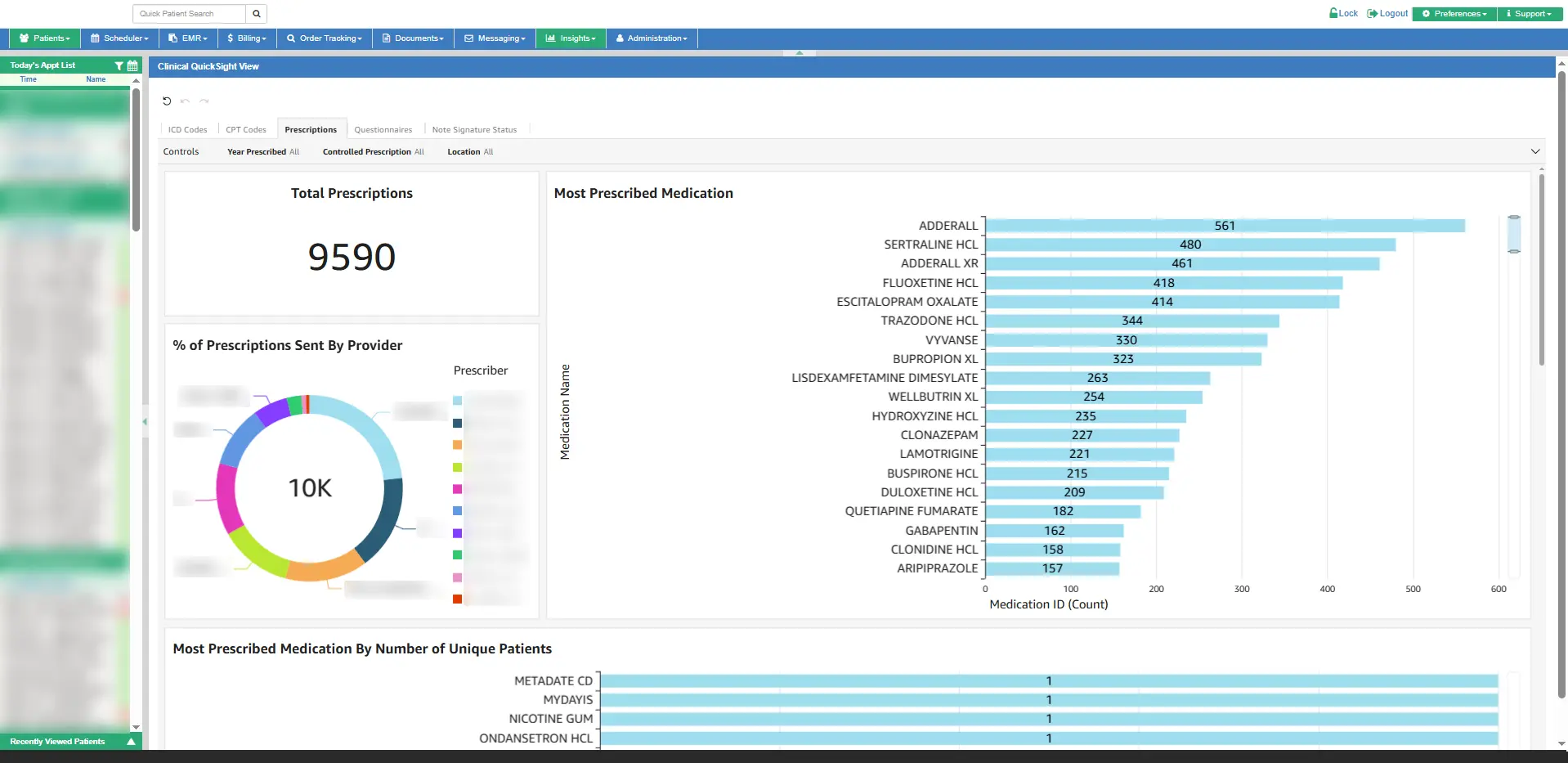Click into the Quick Patient Search field
The image size is (1568, 763).
189,14
